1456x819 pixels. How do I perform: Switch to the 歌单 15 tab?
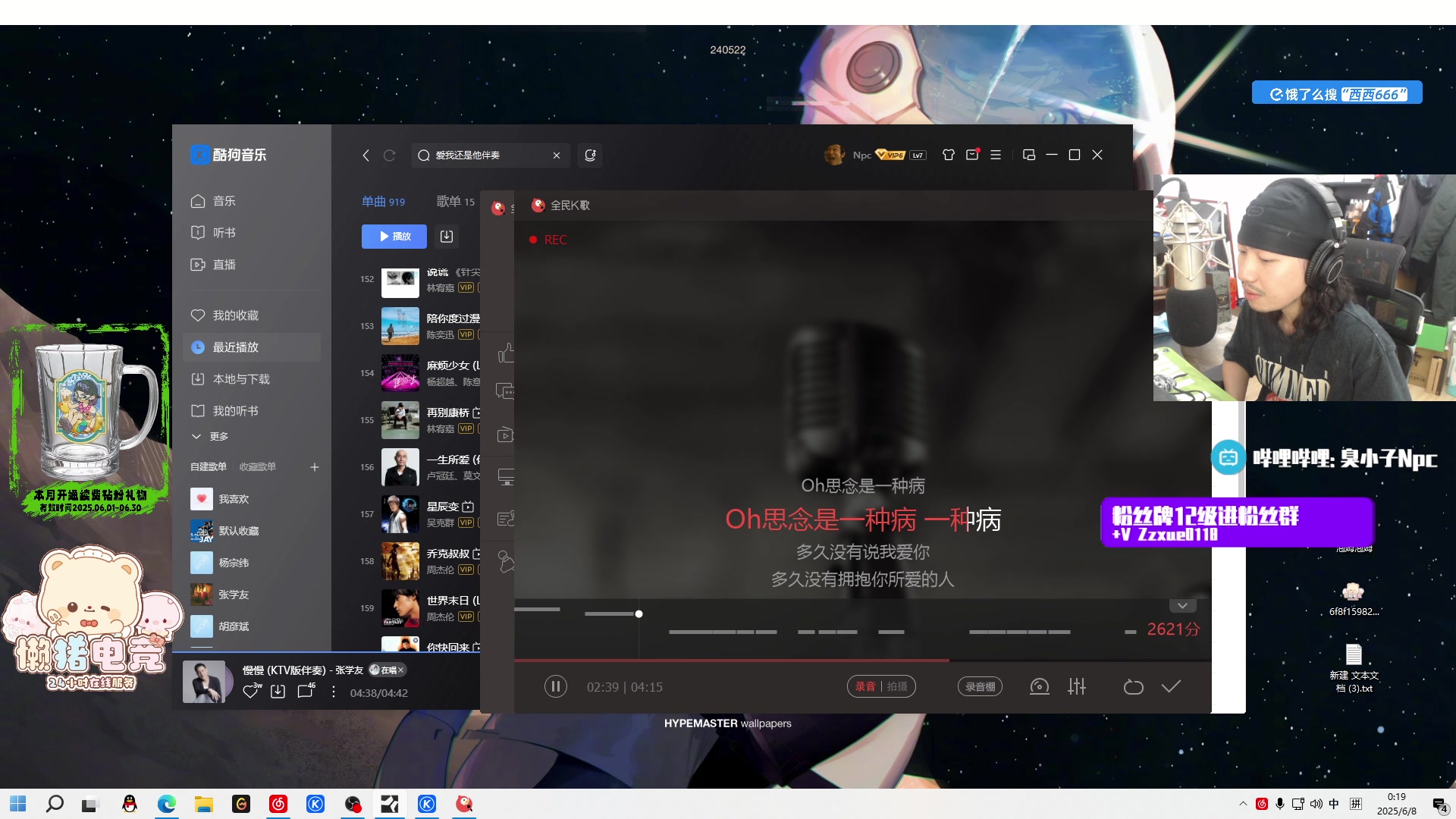point(455,202)
